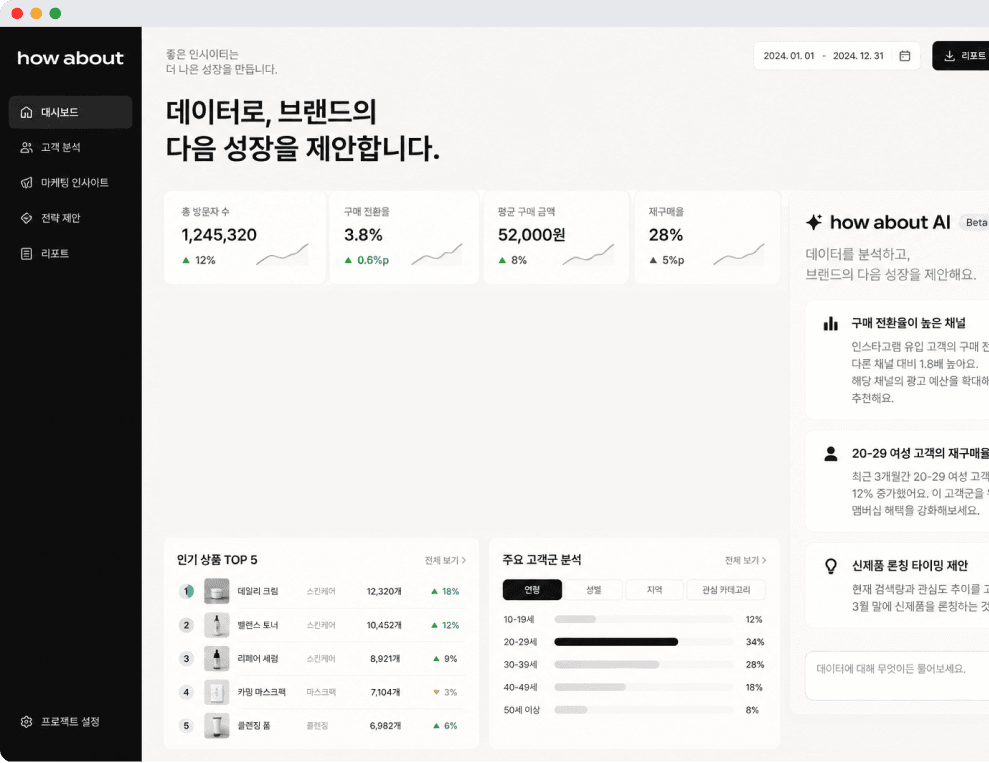Open the calendar icon in date range
The image size is (989, 763).
904,55
